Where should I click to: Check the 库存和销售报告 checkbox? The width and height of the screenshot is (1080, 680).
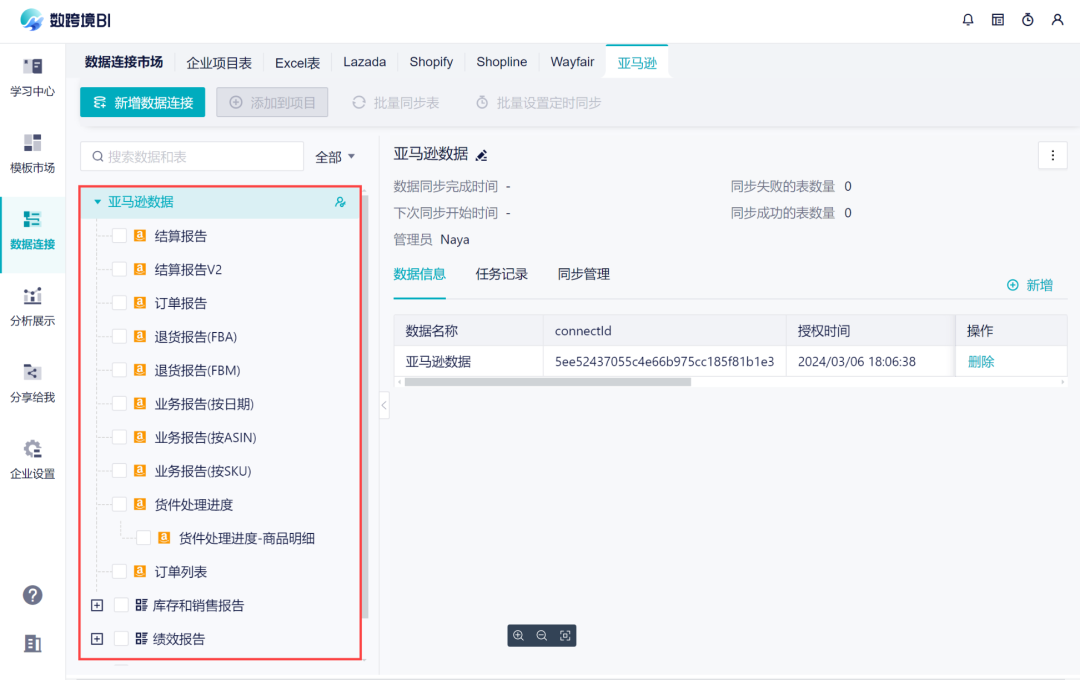click(121, 605)
